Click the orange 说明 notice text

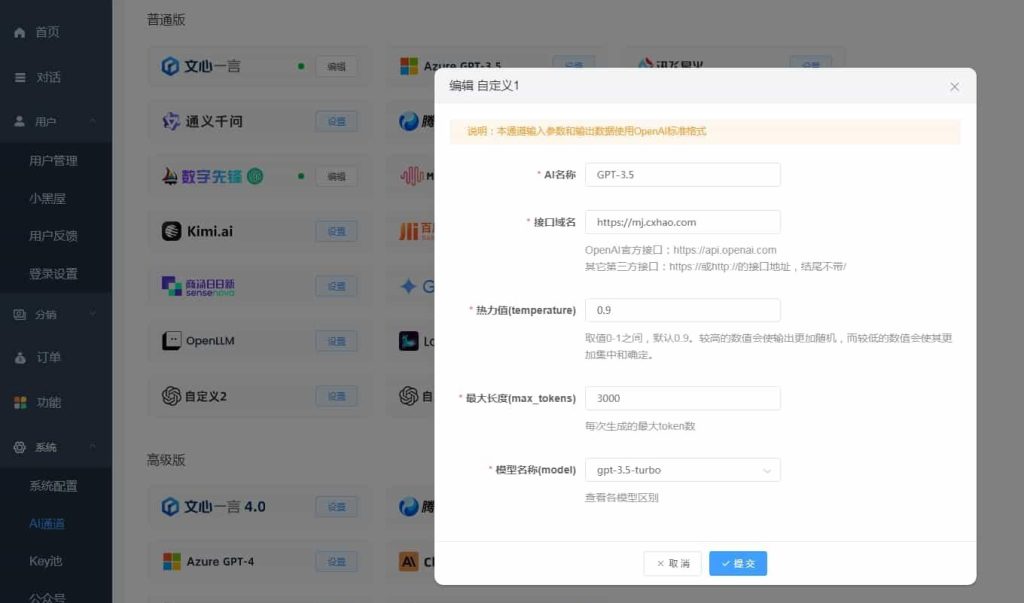(586, 131)
